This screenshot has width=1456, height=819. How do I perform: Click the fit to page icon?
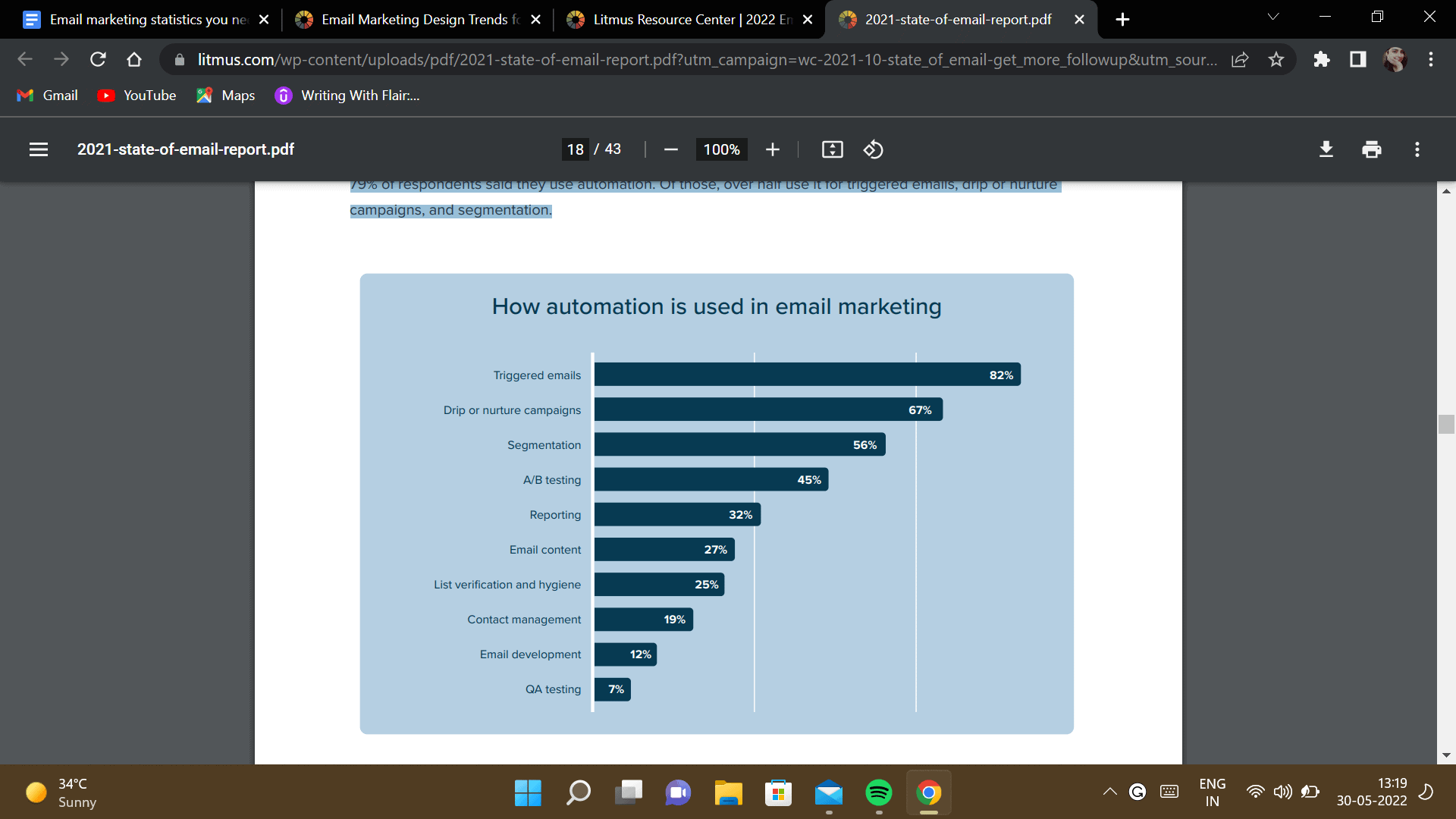[832, 149]
